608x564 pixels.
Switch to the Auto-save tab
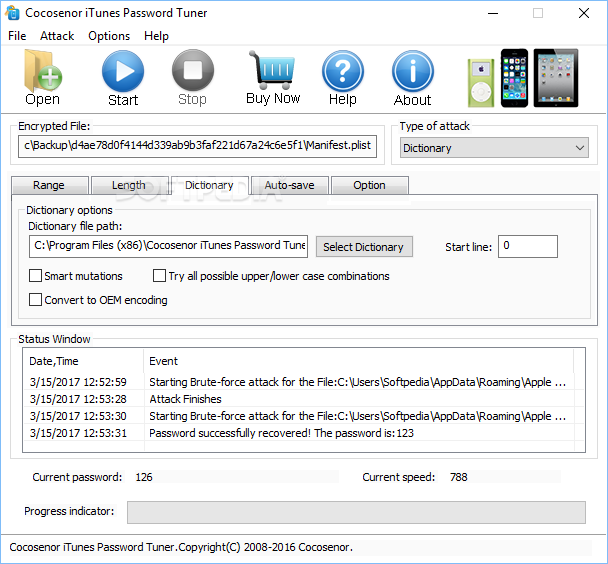pyautogui.click(x=290, y=185)
